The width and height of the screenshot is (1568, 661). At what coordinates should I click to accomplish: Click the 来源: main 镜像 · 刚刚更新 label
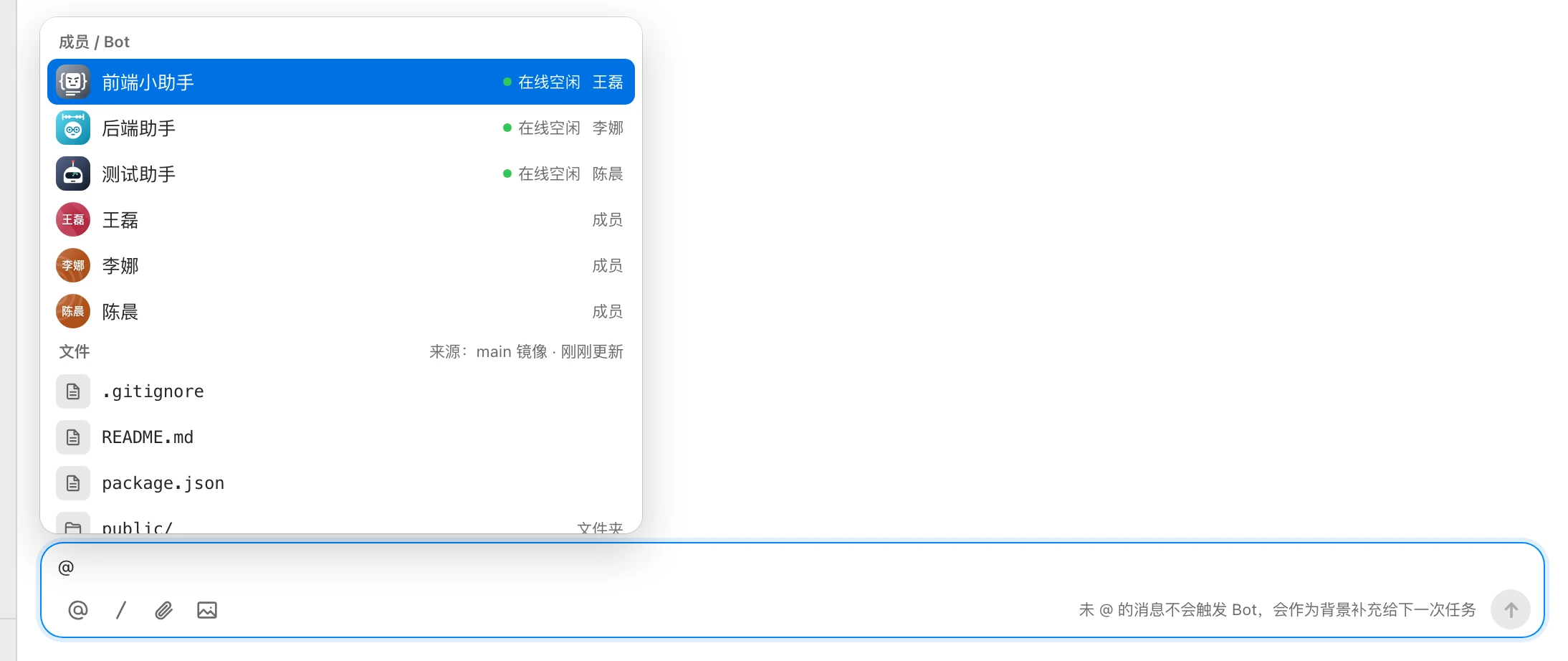(526, 351)
